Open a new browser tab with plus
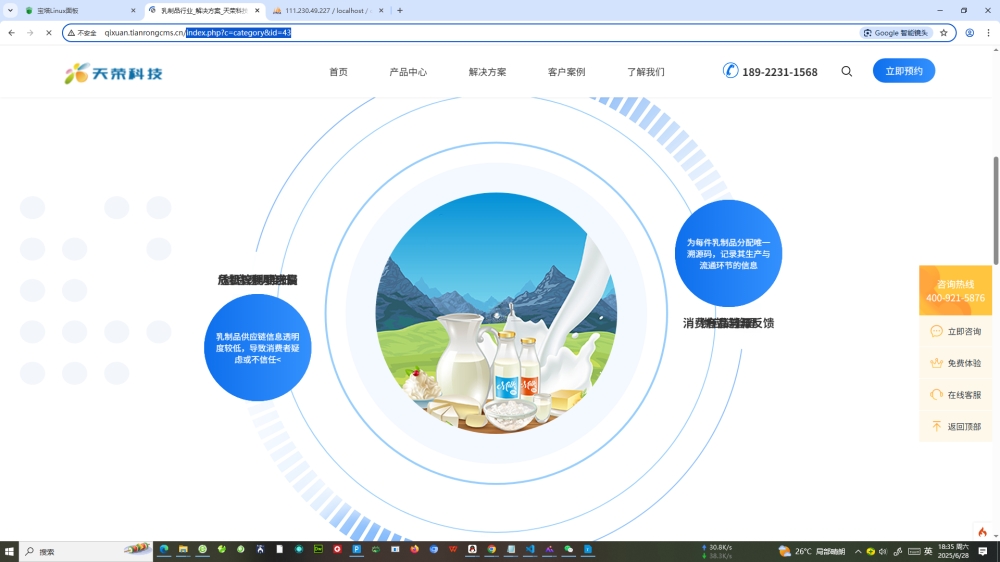 (400, 10)
